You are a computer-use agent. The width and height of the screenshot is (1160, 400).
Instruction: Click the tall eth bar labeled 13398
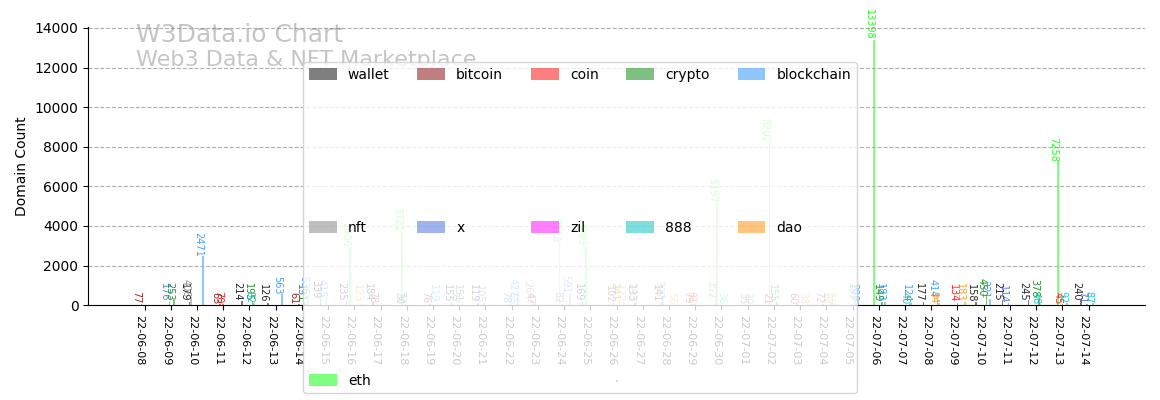874,170
